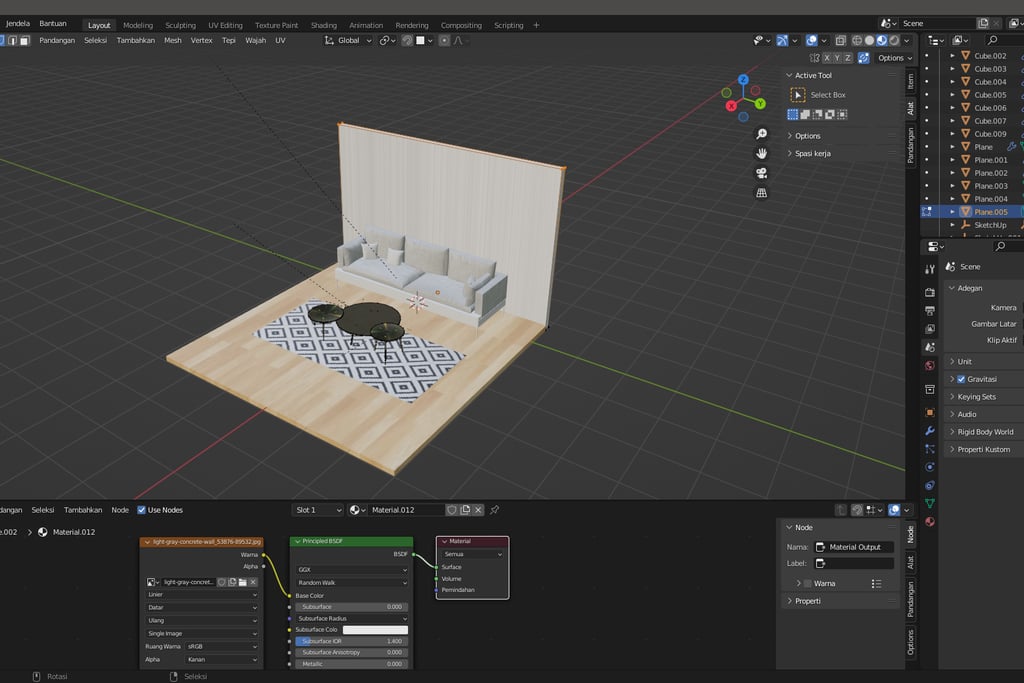Open the Material properties tab icon
The width and height of the screenshot is (1024, 683).
(930, 522)
